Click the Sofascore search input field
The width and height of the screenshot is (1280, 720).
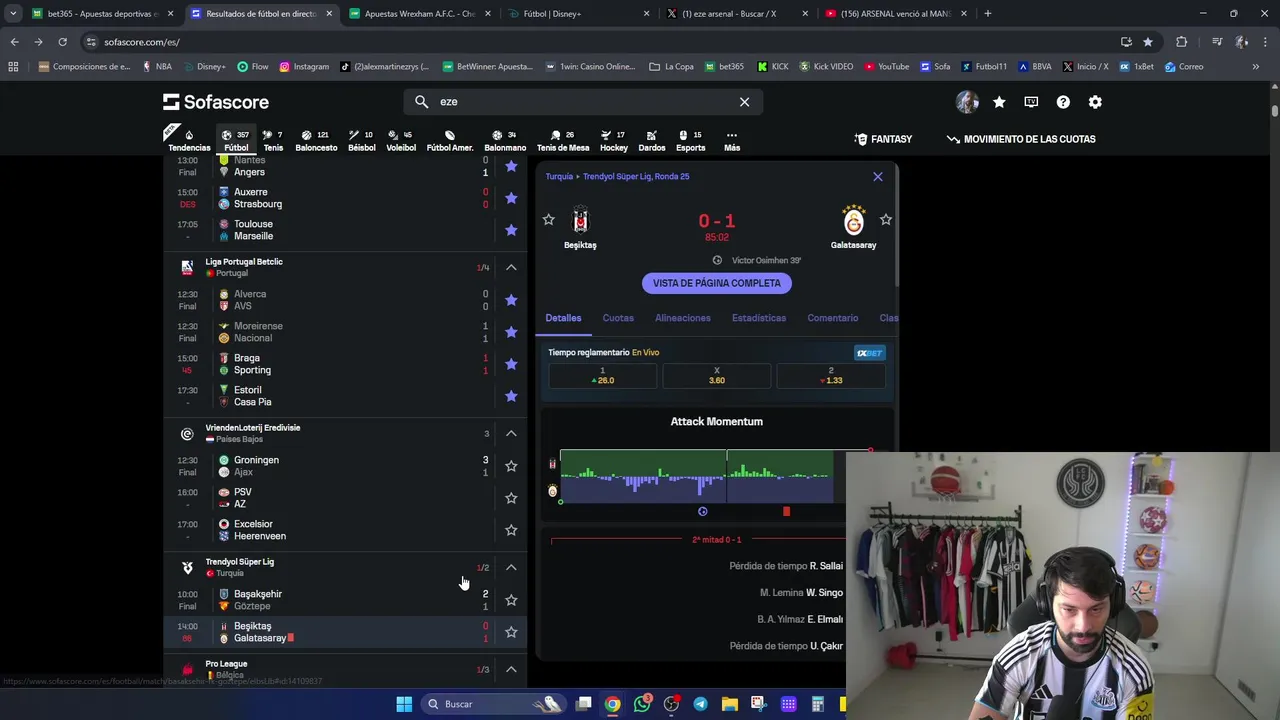click(583, 102)
